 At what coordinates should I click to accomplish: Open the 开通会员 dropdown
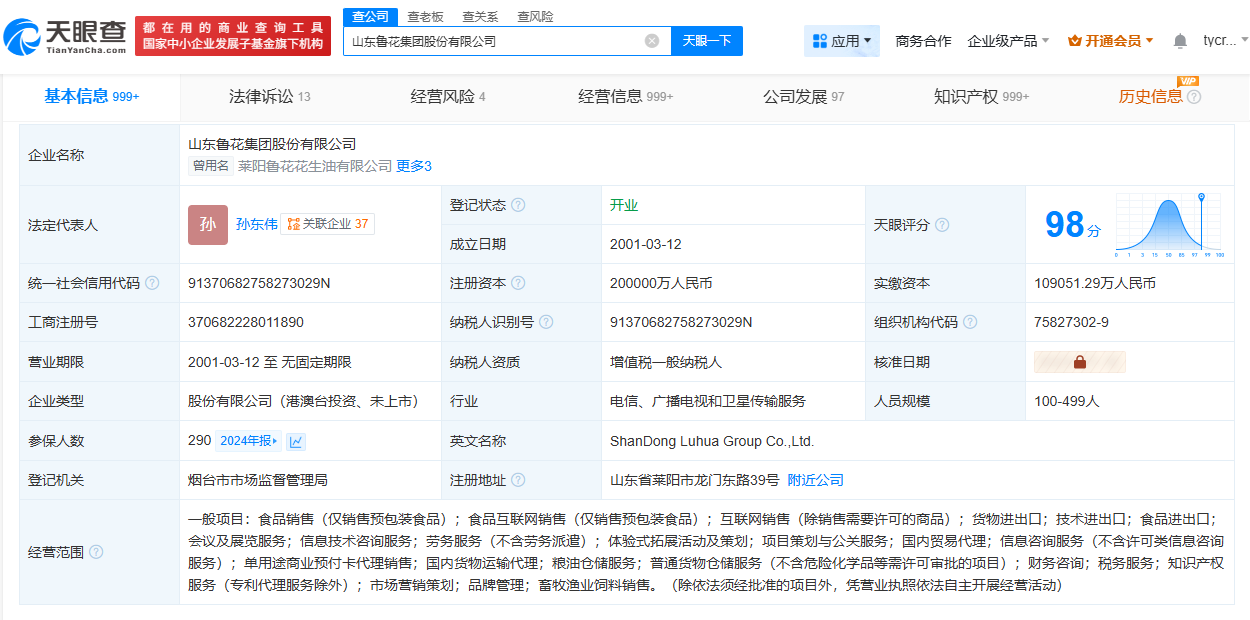pos(1111,41)
